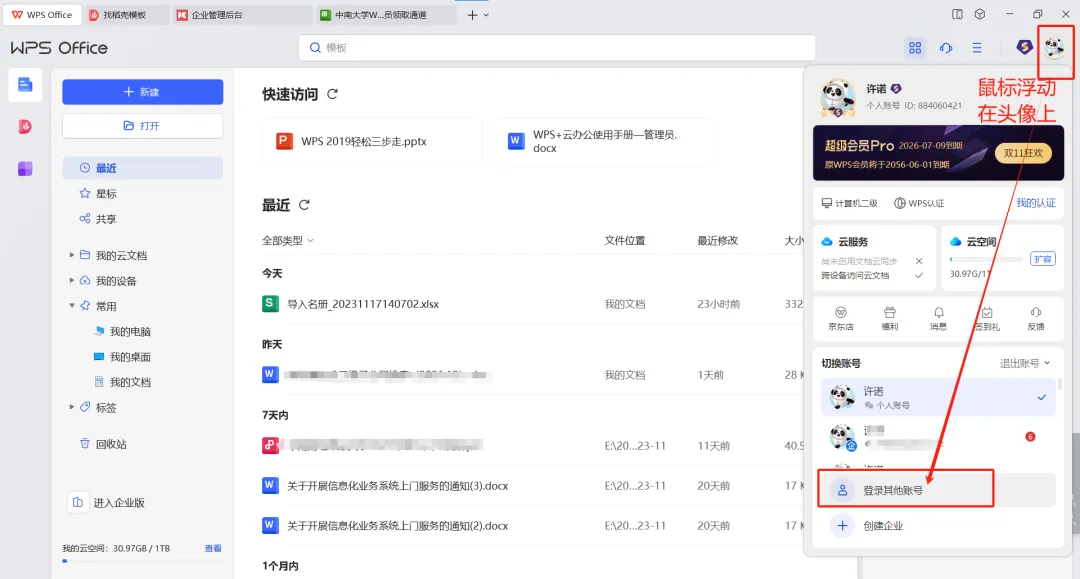Viewport: 1080px width, 579px height.
Task: Click the 扩容 button in 云空间
Action: point(1043,259)
